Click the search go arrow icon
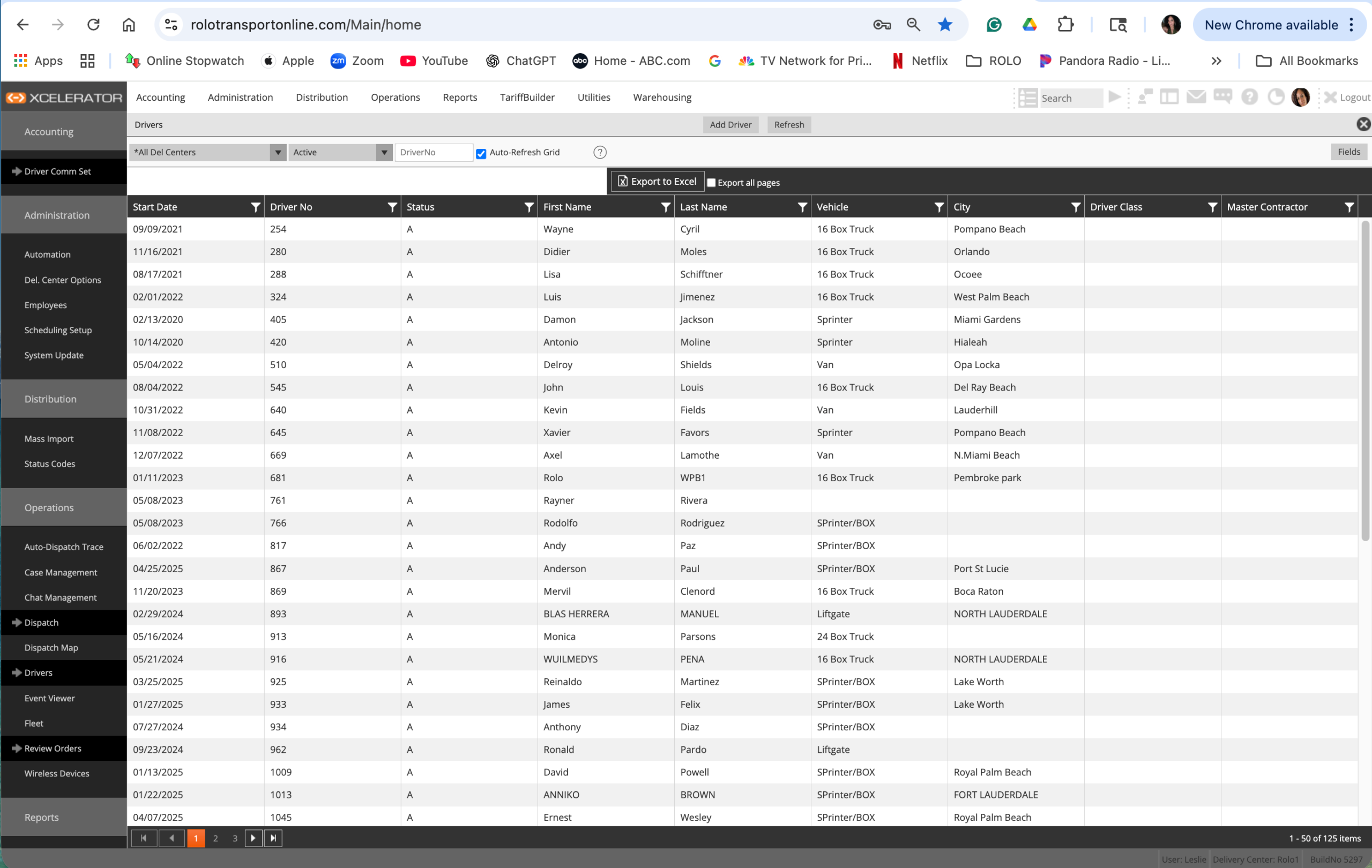Image resolution: width=1372 pixels, height=868 pixels. (x=1115, y=97)
